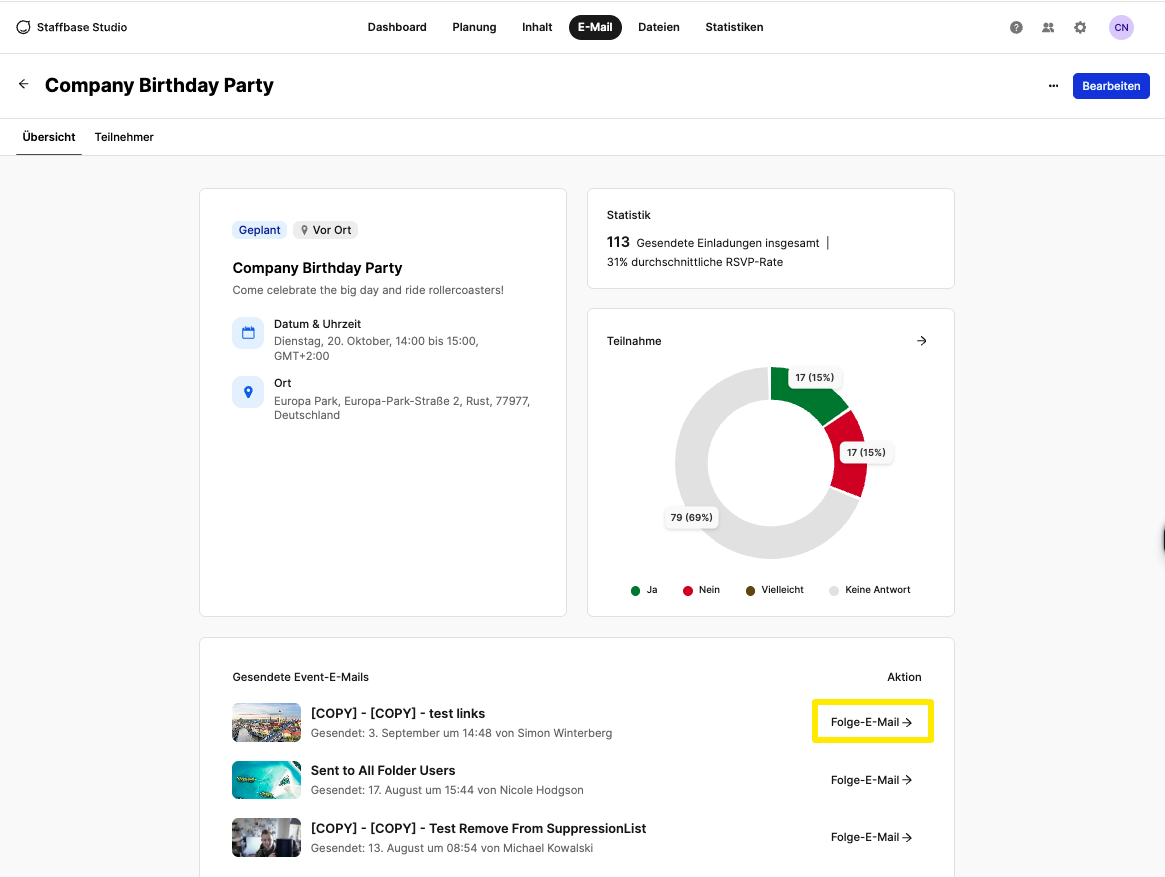
Task: Open Dateien in the top navigation
Action: tap(658, 27)
